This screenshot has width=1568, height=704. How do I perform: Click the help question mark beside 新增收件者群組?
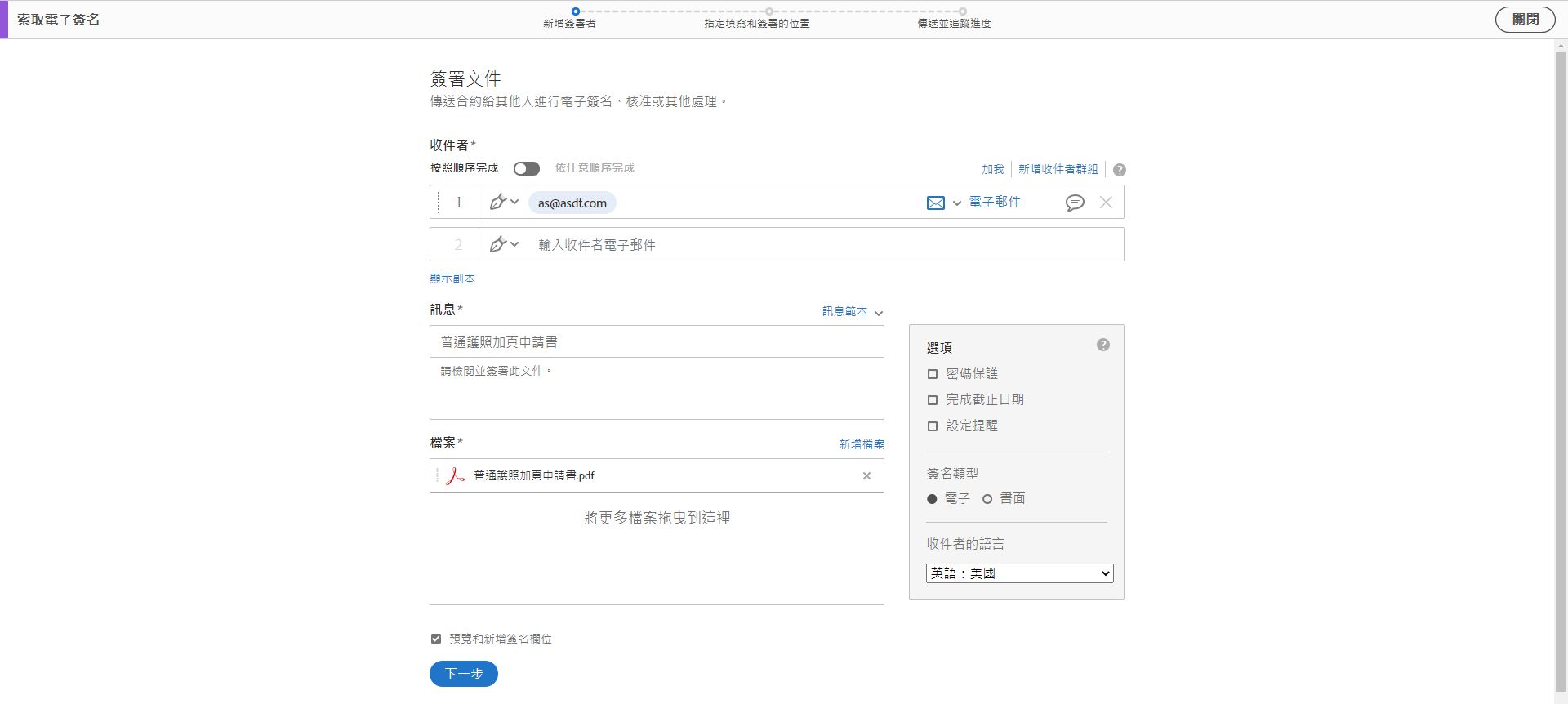click(x=1120, y=170)
